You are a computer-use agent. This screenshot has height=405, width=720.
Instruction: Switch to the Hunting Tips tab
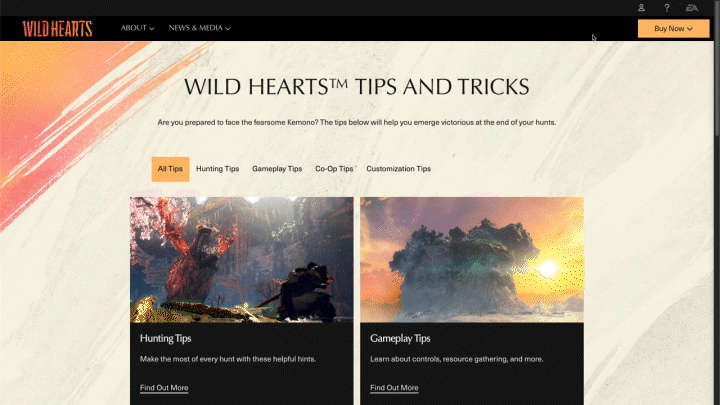coord(218,169)
